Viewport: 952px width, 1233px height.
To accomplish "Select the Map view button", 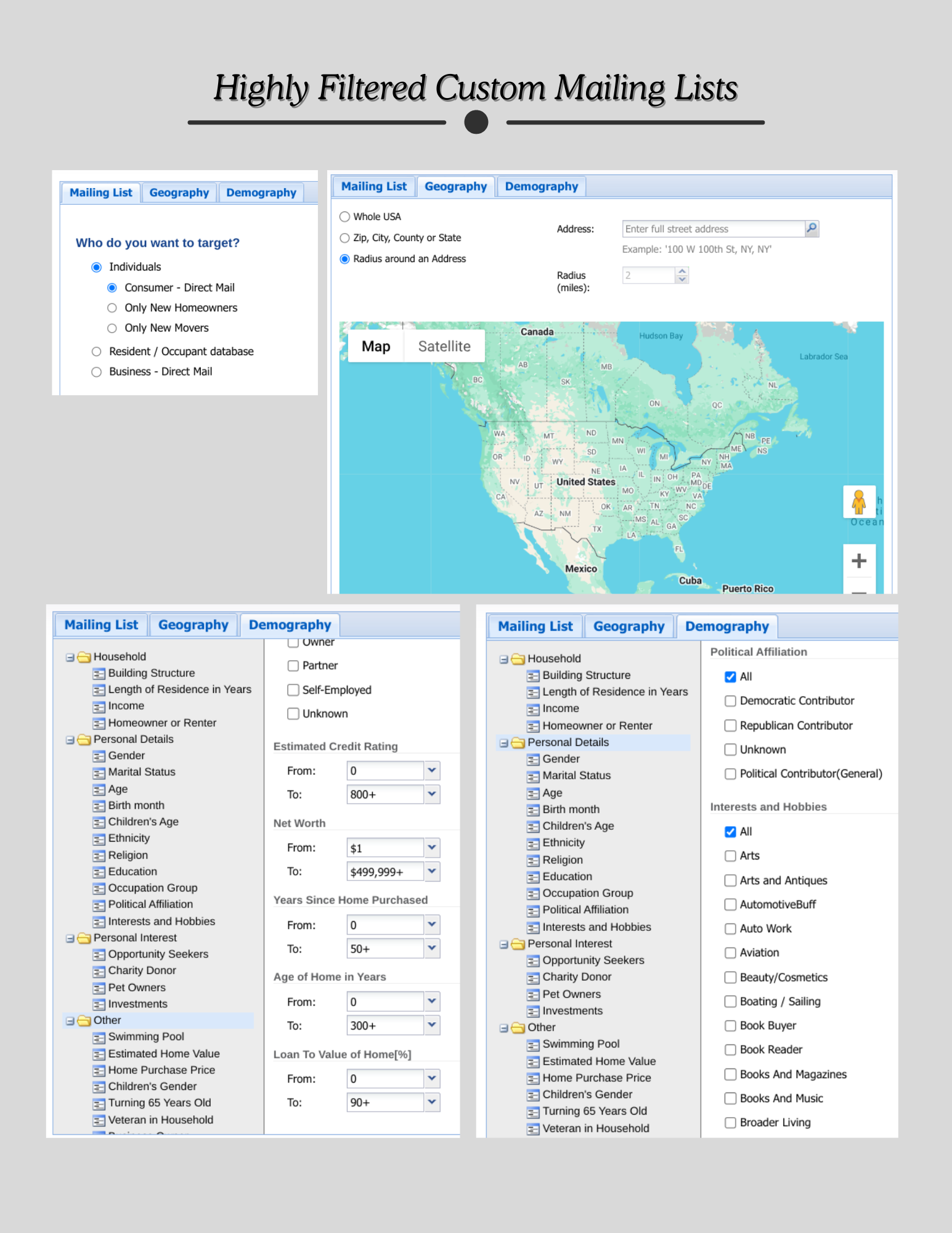I will [x=376, y=346].
